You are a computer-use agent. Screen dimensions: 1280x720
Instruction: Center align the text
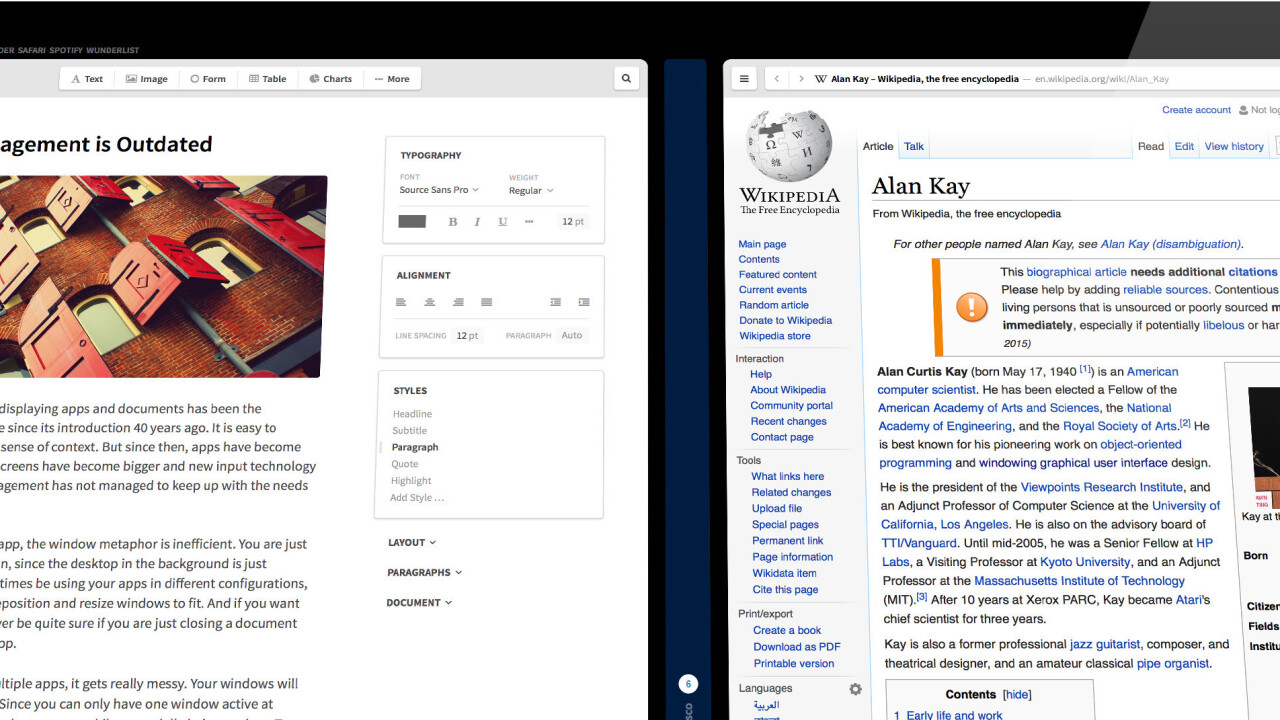coord(429,302)
